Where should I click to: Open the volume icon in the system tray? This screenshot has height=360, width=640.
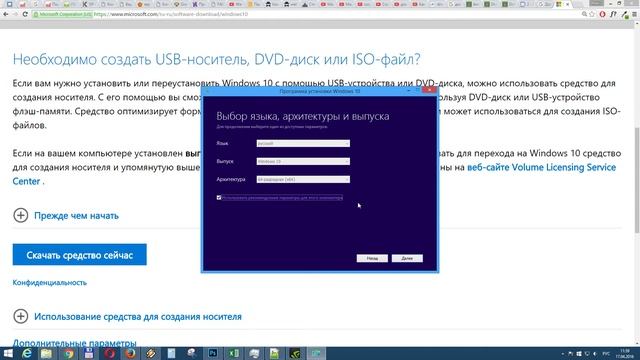pyautogui.click(x=595, y=353)
